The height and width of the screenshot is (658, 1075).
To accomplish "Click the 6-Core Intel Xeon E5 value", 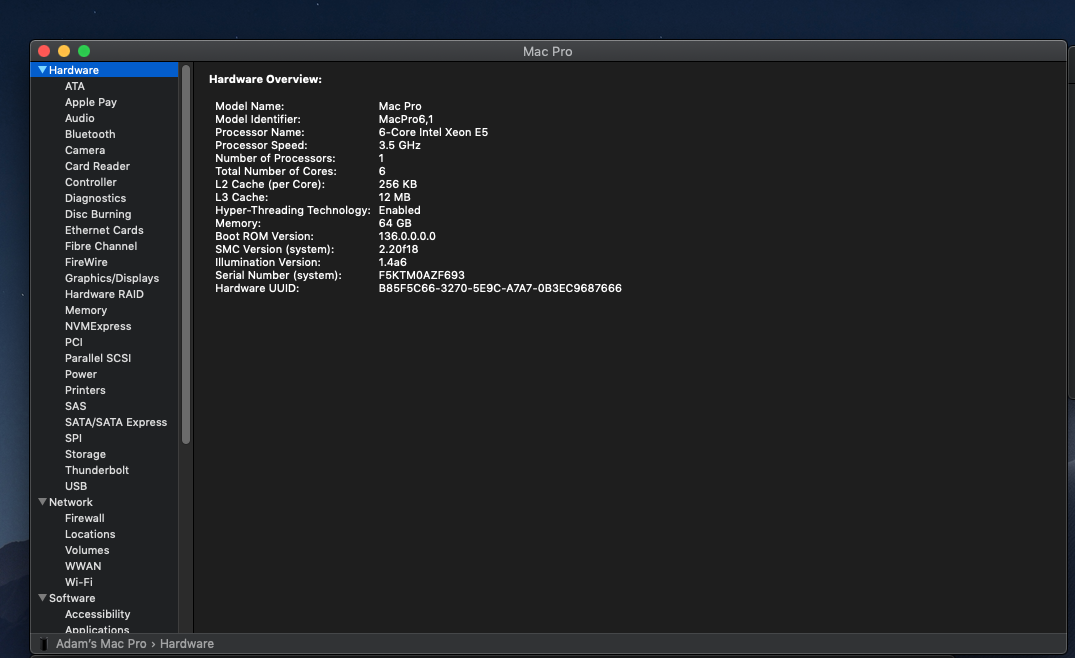I will coord(433,132).
